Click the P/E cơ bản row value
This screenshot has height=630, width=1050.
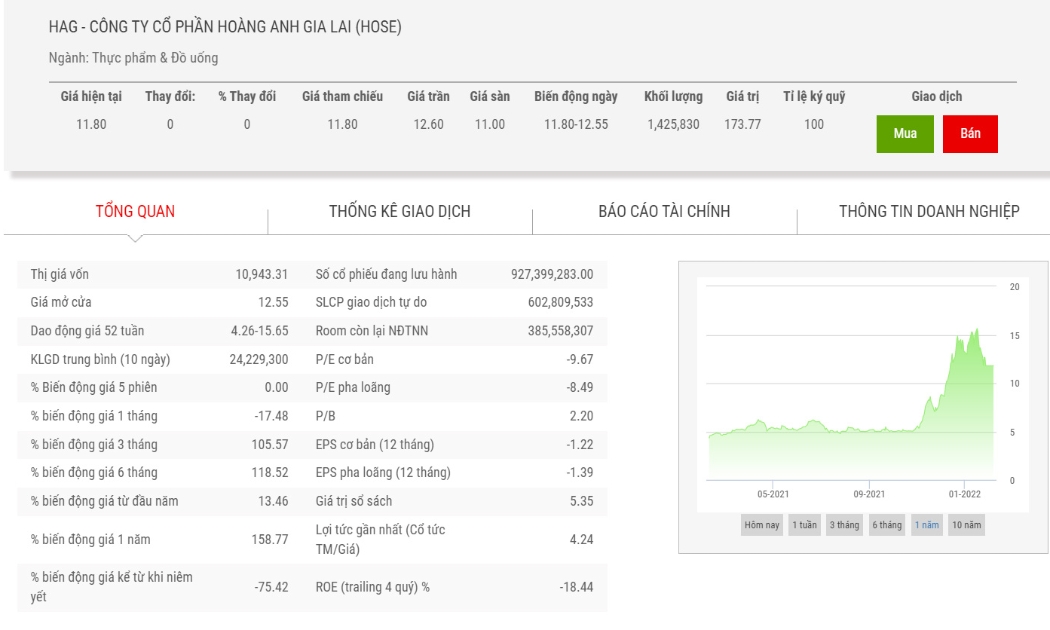[x=580, y=360]
